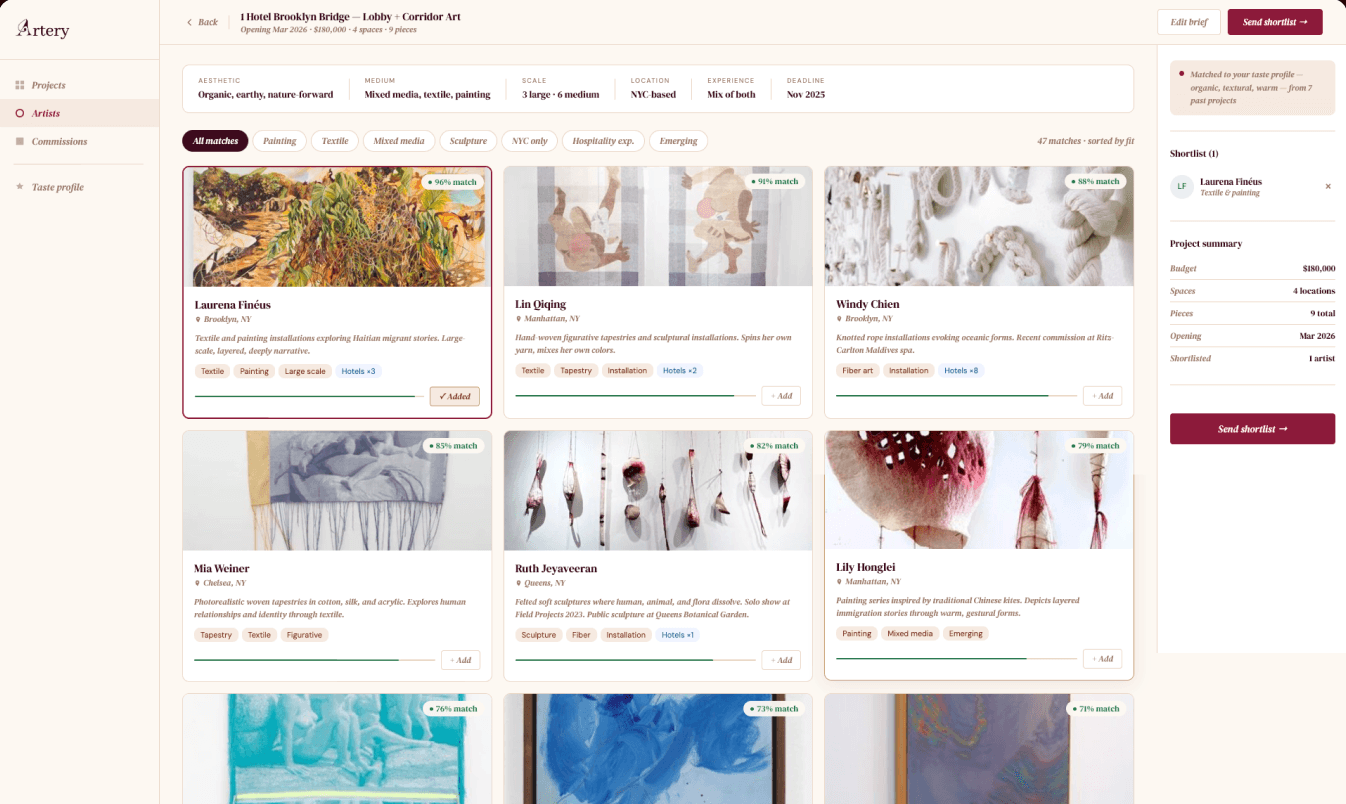Toggle the Emerging filter

click(678, 141)
